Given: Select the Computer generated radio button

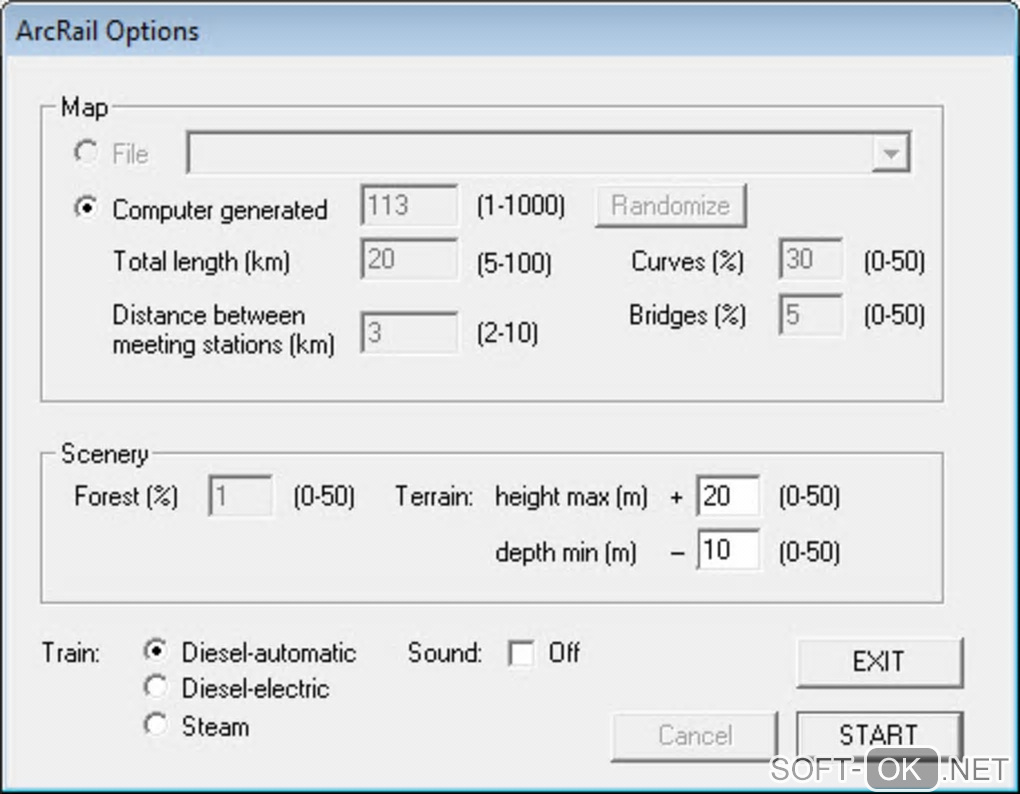Looking at the screenshot, I should pyautogui.click(x=85, y=208).
